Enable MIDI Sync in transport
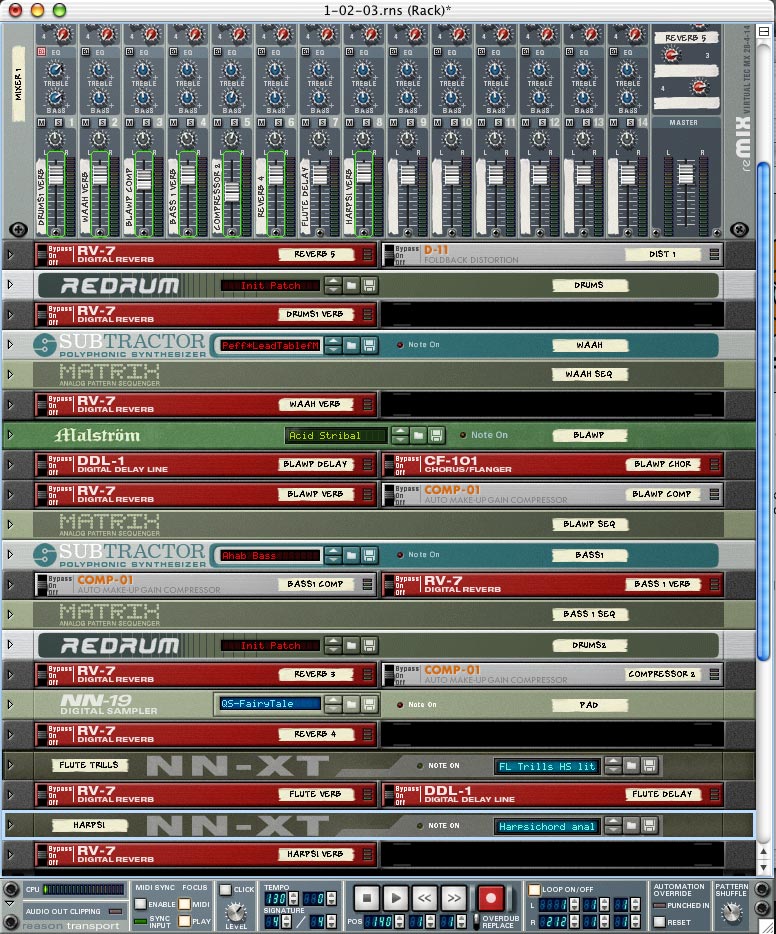The image size is (776, 934). coord(141,904)
